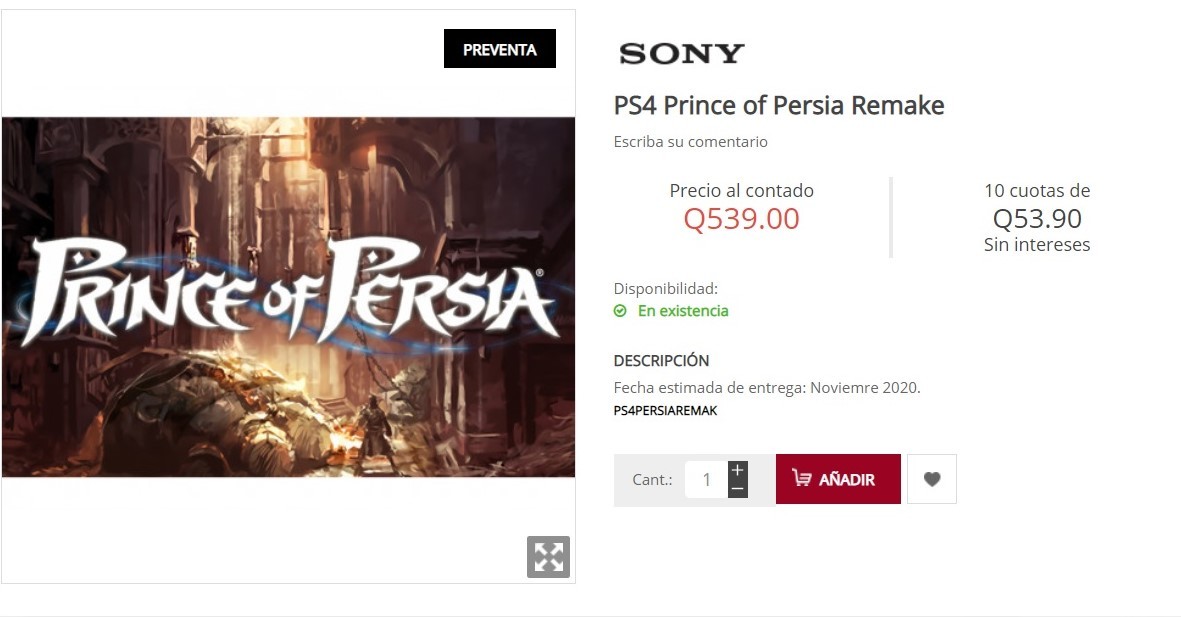Viewport: 1181px width, 617px height.
Task: Select the PS4PERSIAREMAK SKU code
Action: tap(665, 411)
